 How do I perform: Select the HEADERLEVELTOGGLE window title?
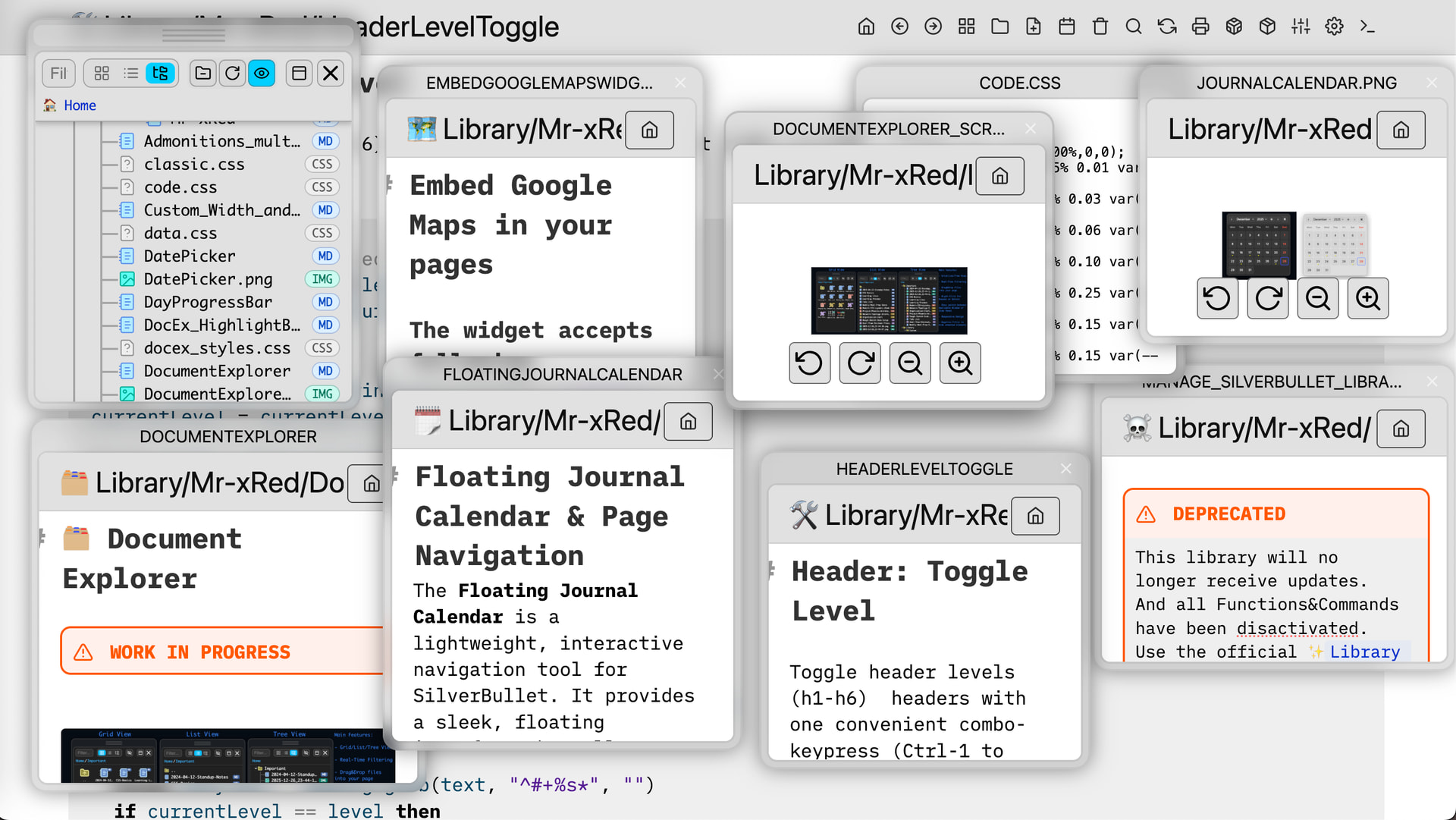tap(924, 470)
